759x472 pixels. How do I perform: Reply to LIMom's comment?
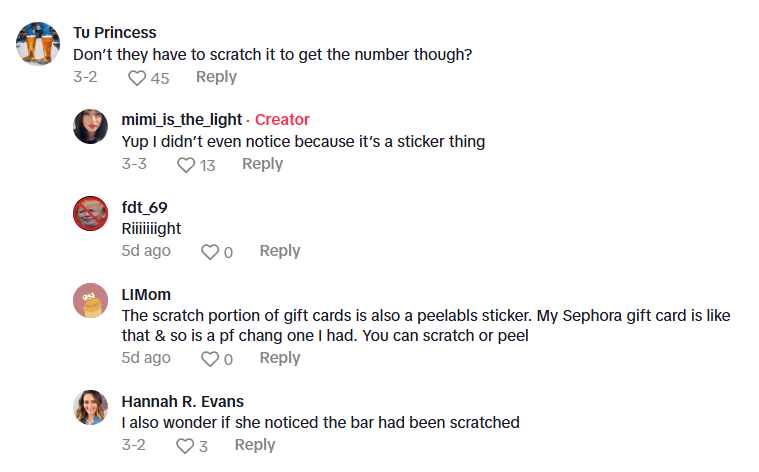tap(280, 358)
